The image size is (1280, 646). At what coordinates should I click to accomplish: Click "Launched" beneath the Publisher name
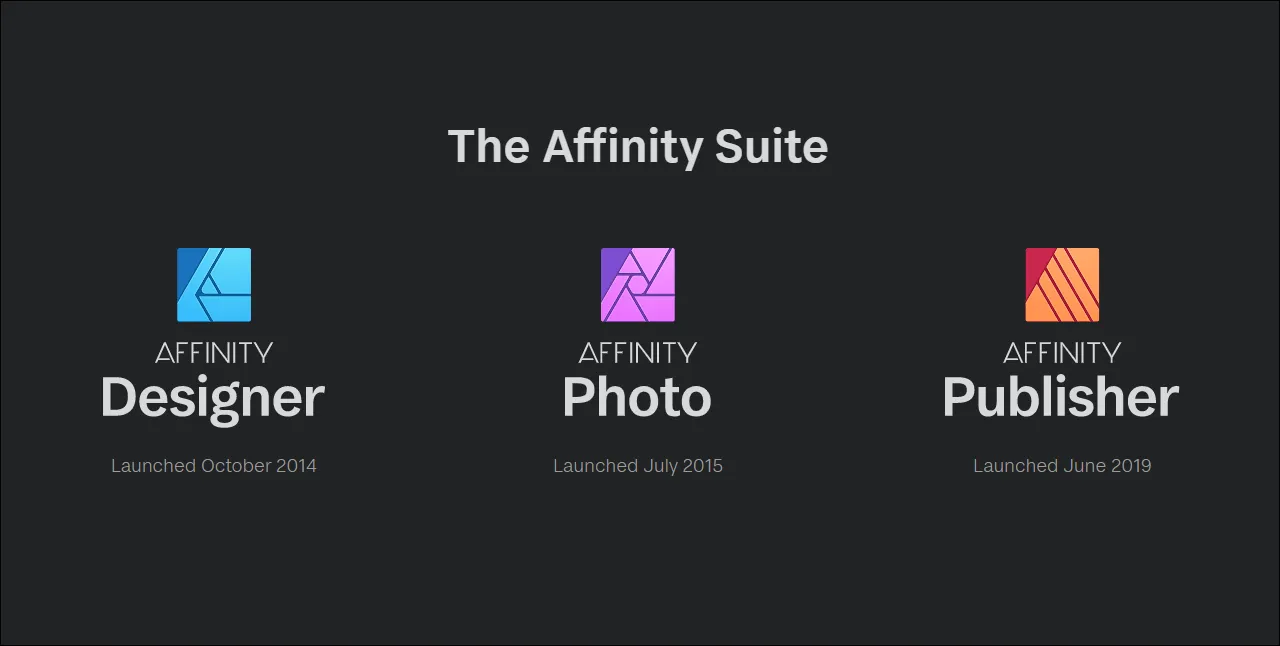pos(1015,466)
